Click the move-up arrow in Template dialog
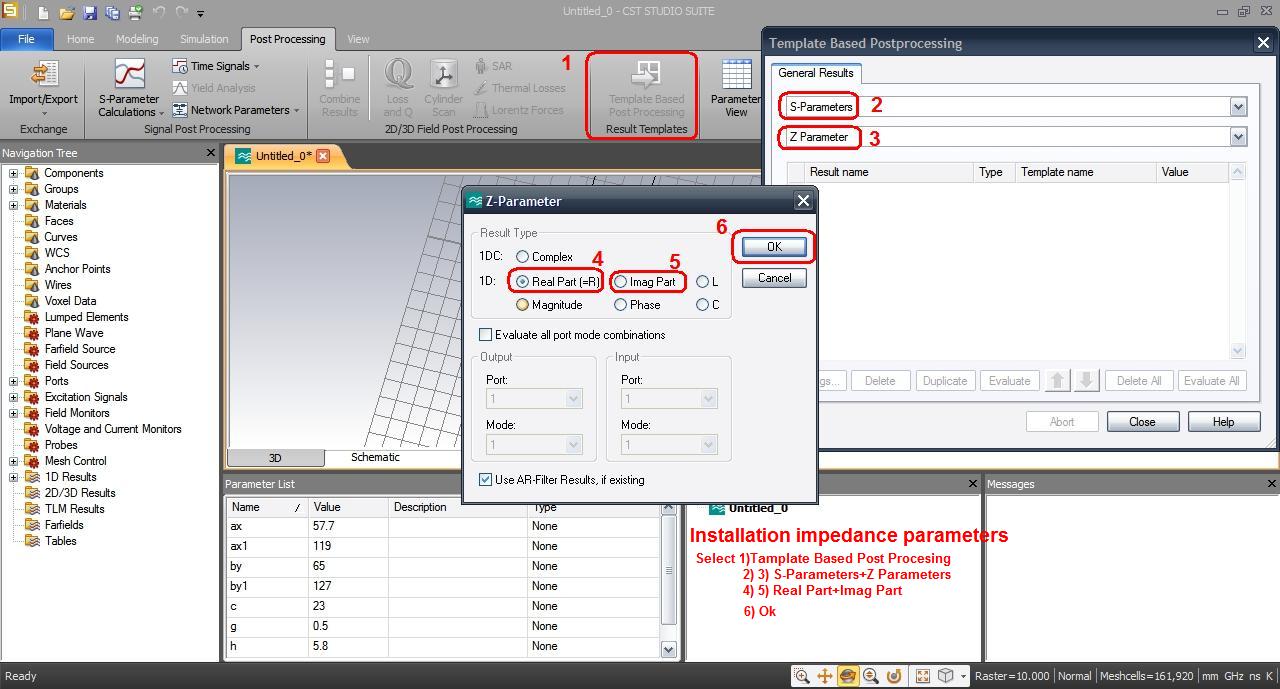 pyautogui.click(x=1057, y=380)
